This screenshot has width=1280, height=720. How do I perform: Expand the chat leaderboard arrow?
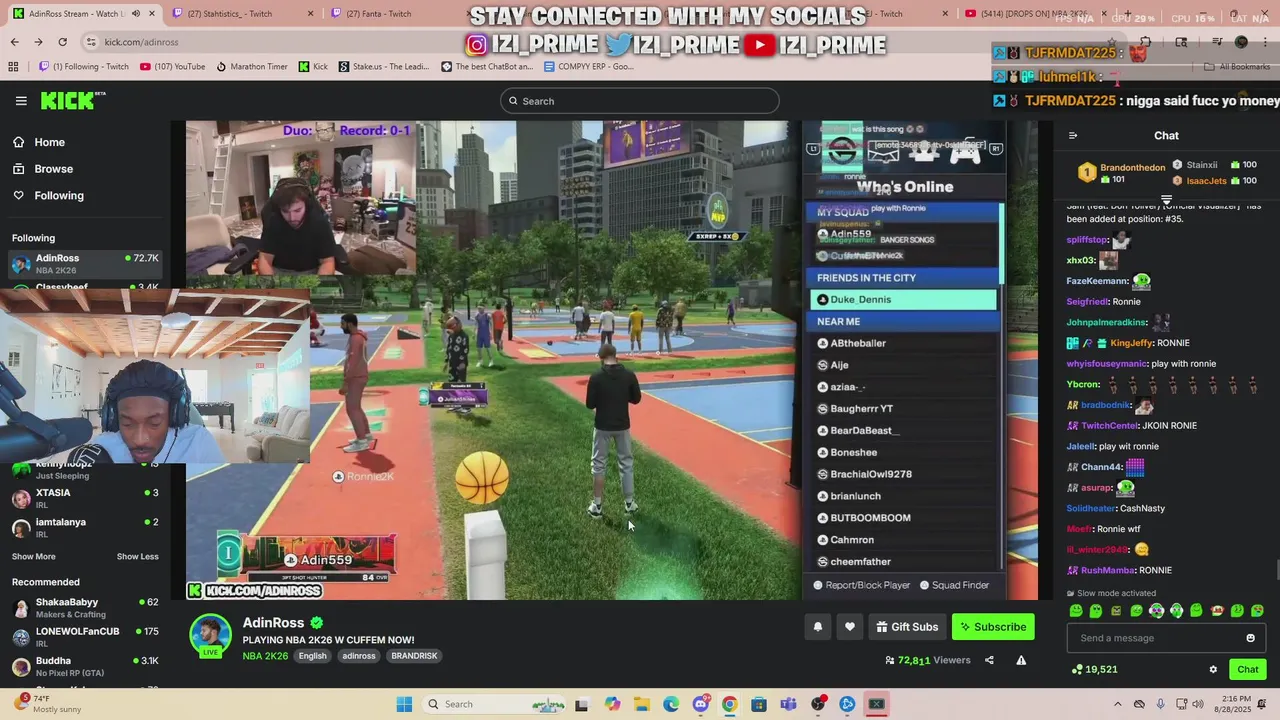coord(1166,200)
